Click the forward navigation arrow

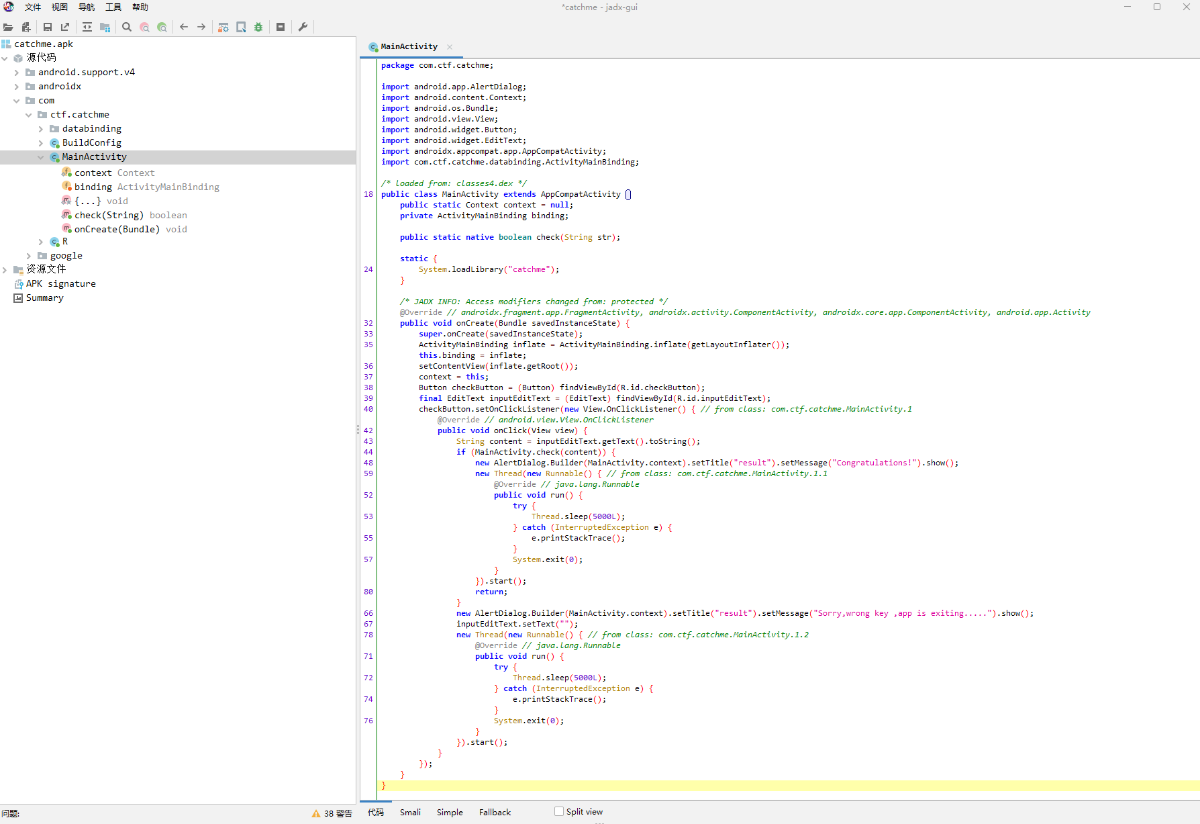pyautogui.click(x=201, y=27)
